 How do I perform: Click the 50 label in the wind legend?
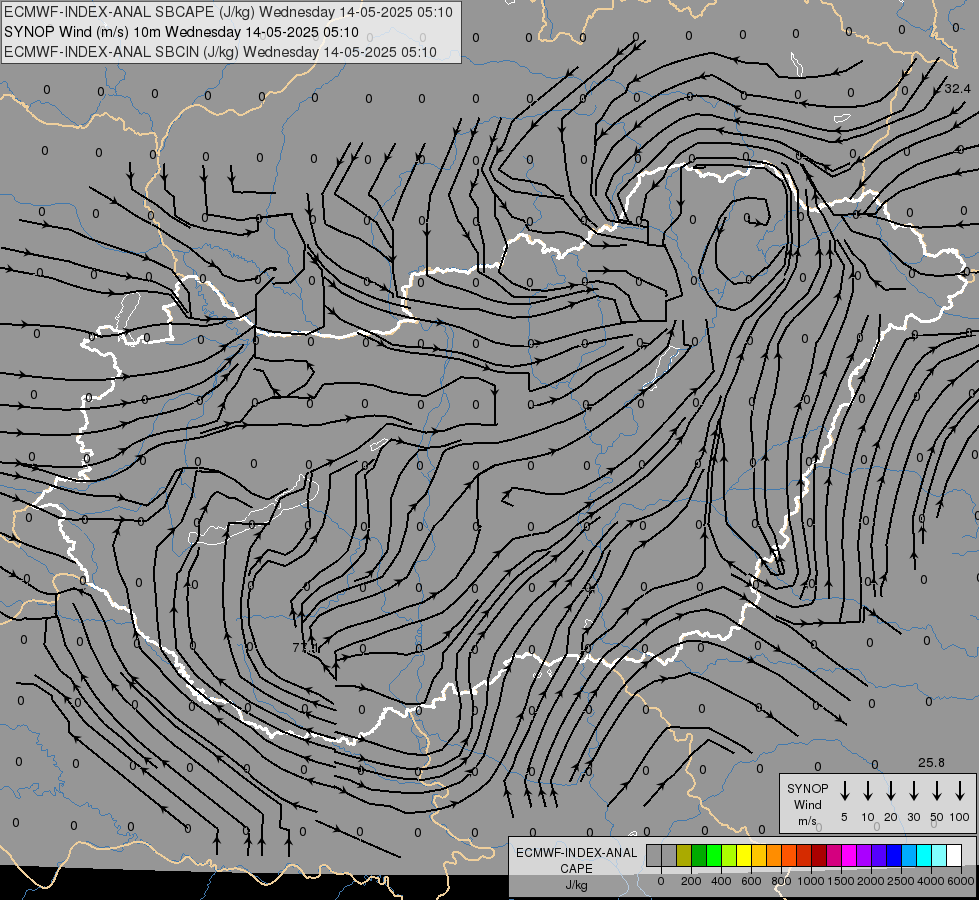[937, 817]
